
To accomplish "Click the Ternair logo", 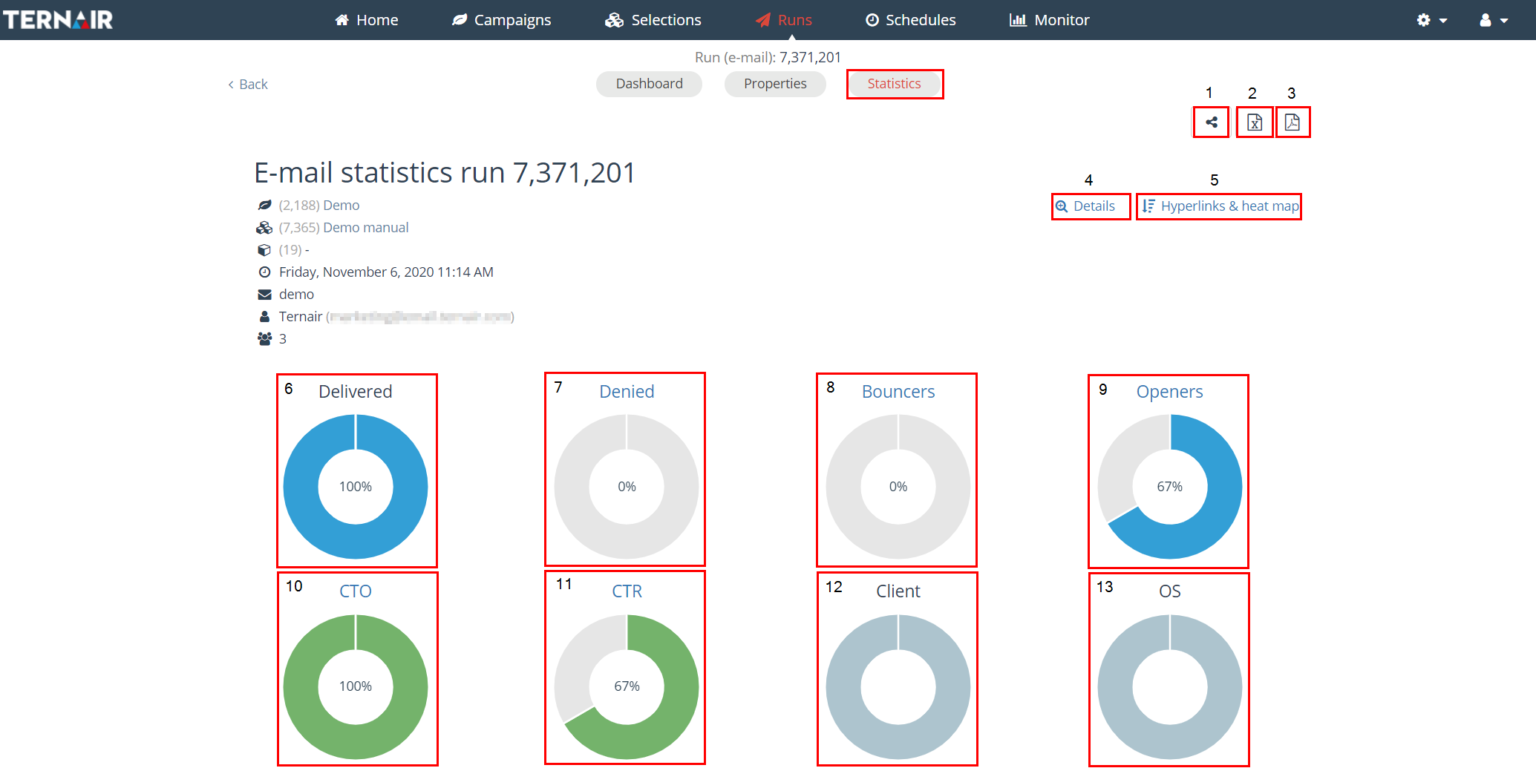I will point(58,20).
